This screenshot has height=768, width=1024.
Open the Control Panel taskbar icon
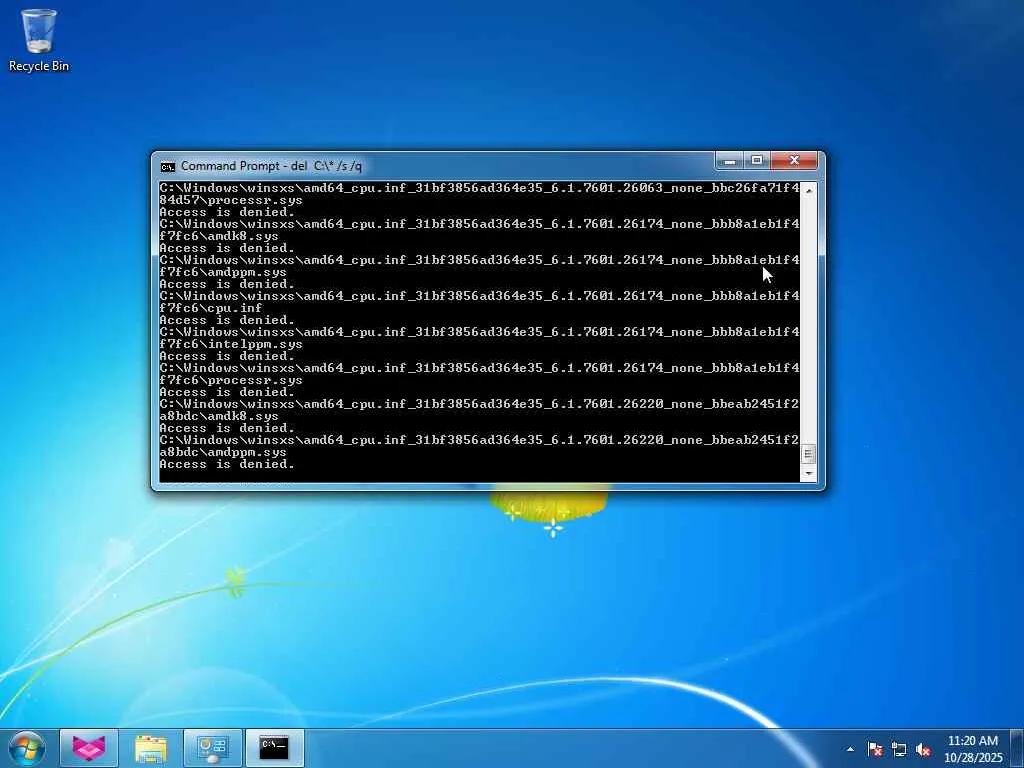(213, 748)
